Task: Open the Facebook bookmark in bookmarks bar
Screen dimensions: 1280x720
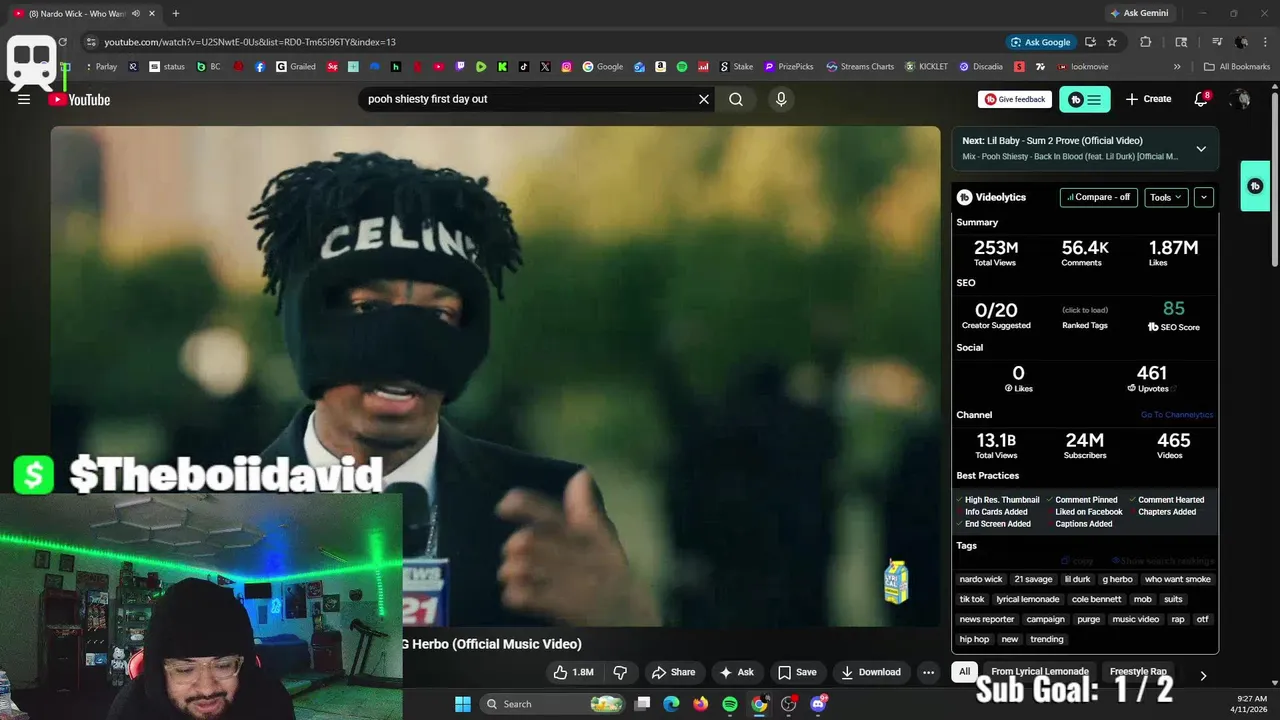Action: pos(260,67)
